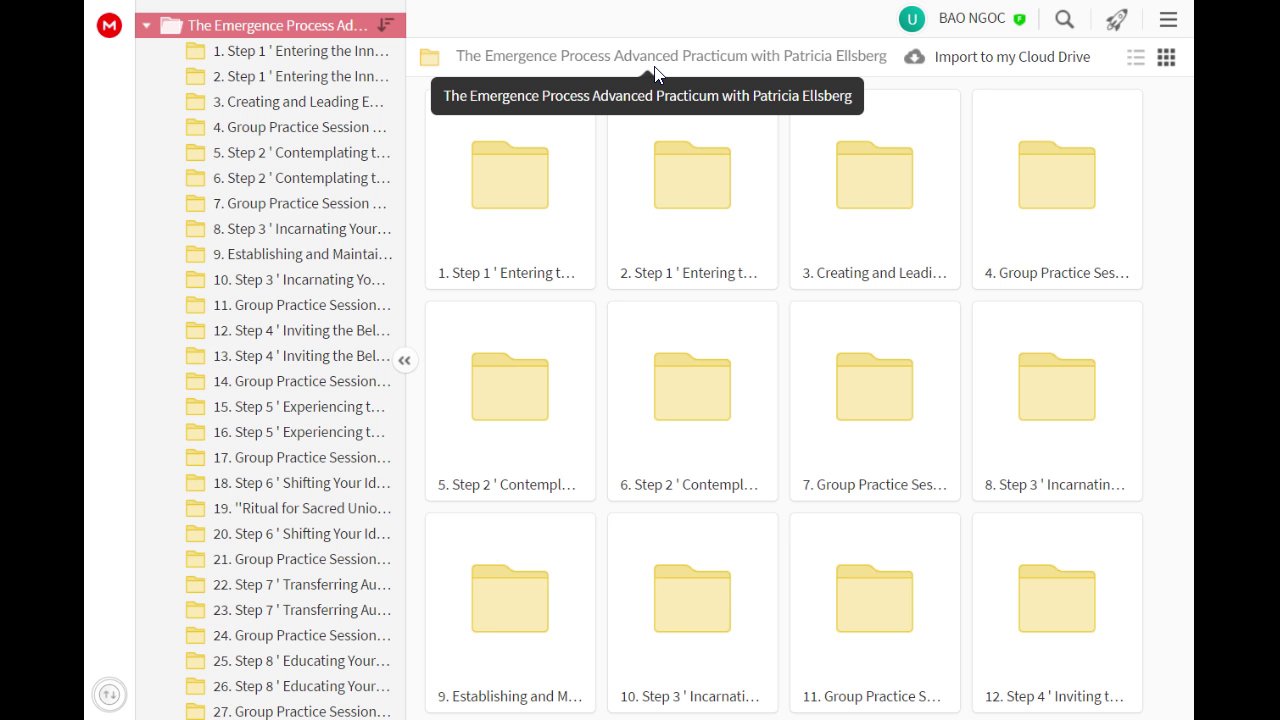Open folder 2. Step 1 ' Entering in grid

(x=692, y=189)
